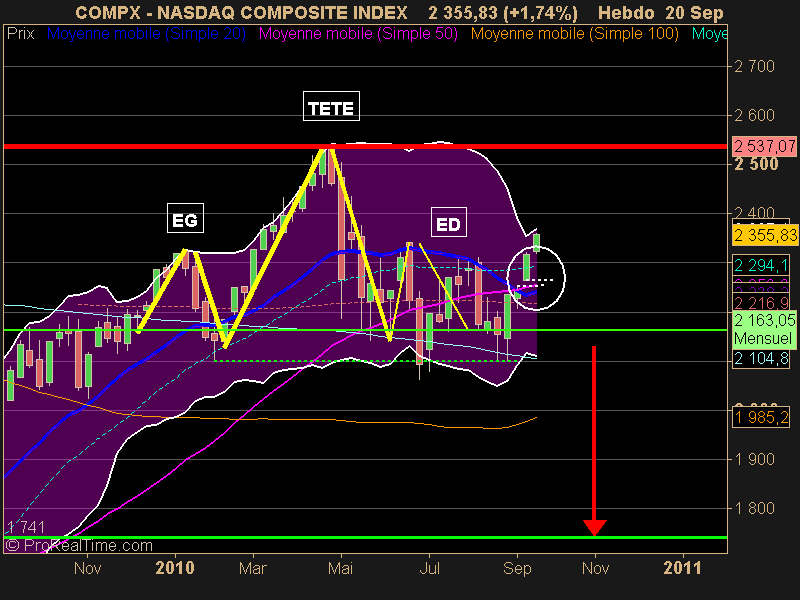
Task: Click the 20 Sep date label
Action: [x=694, y=13]
